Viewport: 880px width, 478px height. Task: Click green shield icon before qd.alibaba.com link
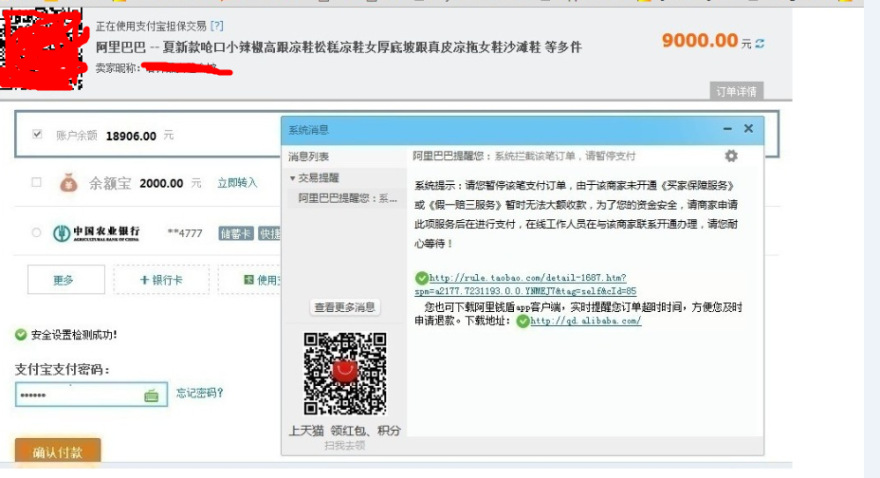522,321
